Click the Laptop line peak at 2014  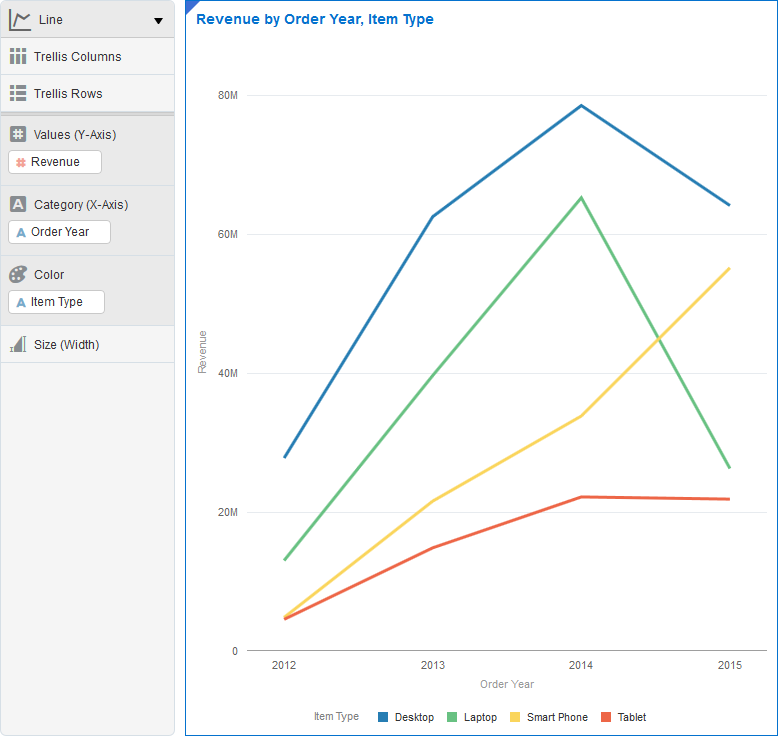click(x=581, y=198)
